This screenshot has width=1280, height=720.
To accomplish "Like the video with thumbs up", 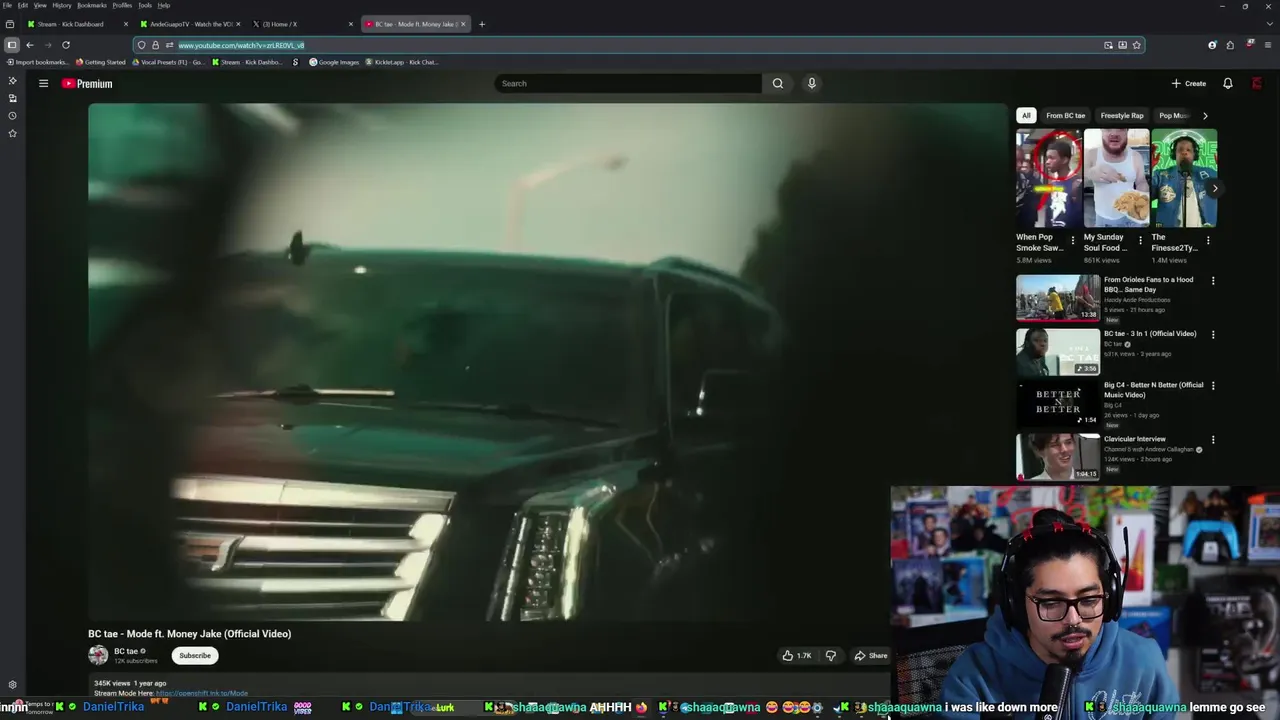I will 797,655.
